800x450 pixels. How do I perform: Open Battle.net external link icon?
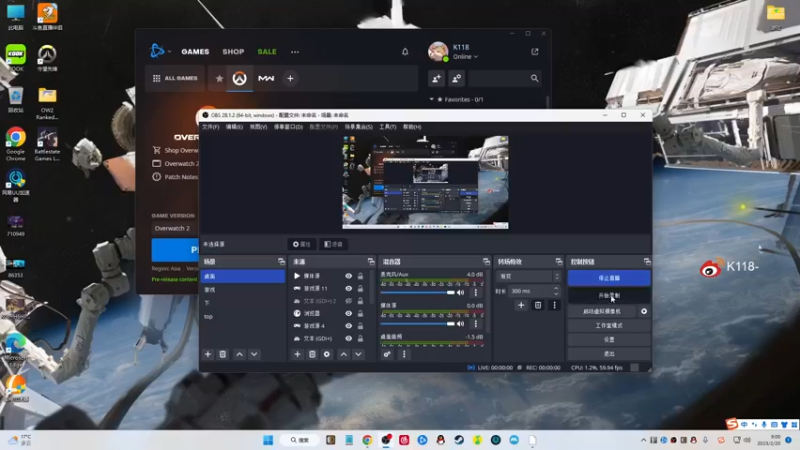coord(535,52)
